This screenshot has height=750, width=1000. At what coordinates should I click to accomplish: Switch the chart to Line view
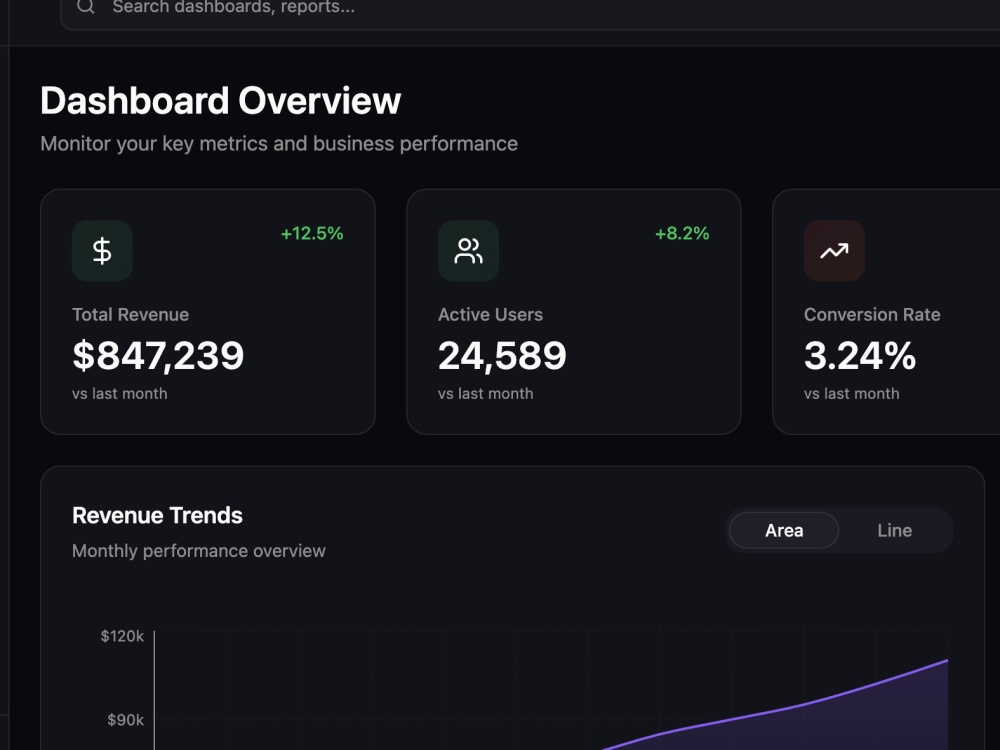coord(894,530)
